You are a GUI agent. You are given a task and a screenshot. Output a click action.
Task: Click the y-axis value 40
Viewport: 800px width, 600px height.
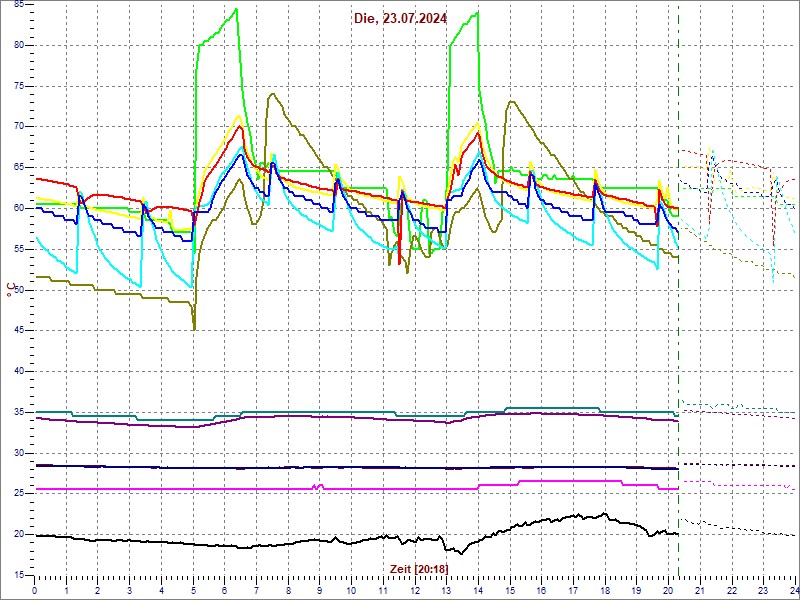[19, 371]
